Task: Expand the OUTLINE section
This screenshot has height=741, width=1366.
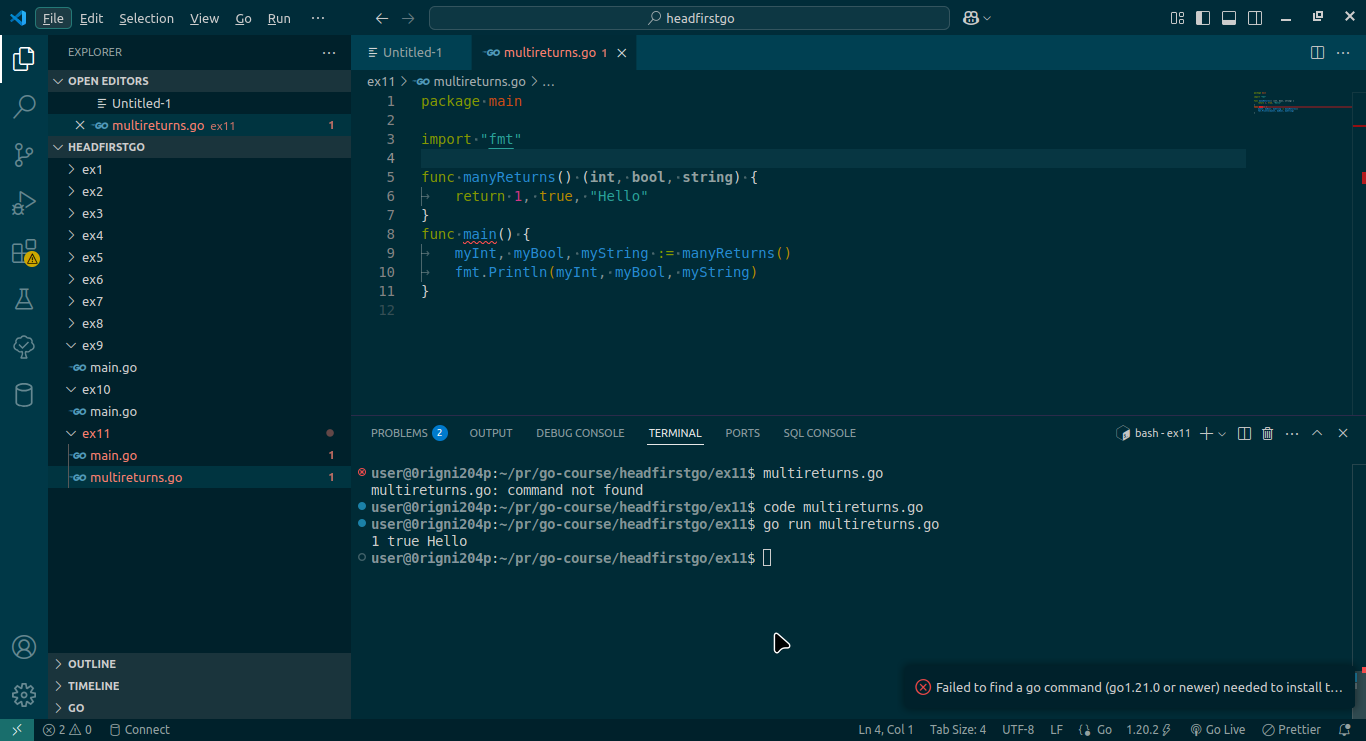Action: pyautogui.click(x=91, y=664)
